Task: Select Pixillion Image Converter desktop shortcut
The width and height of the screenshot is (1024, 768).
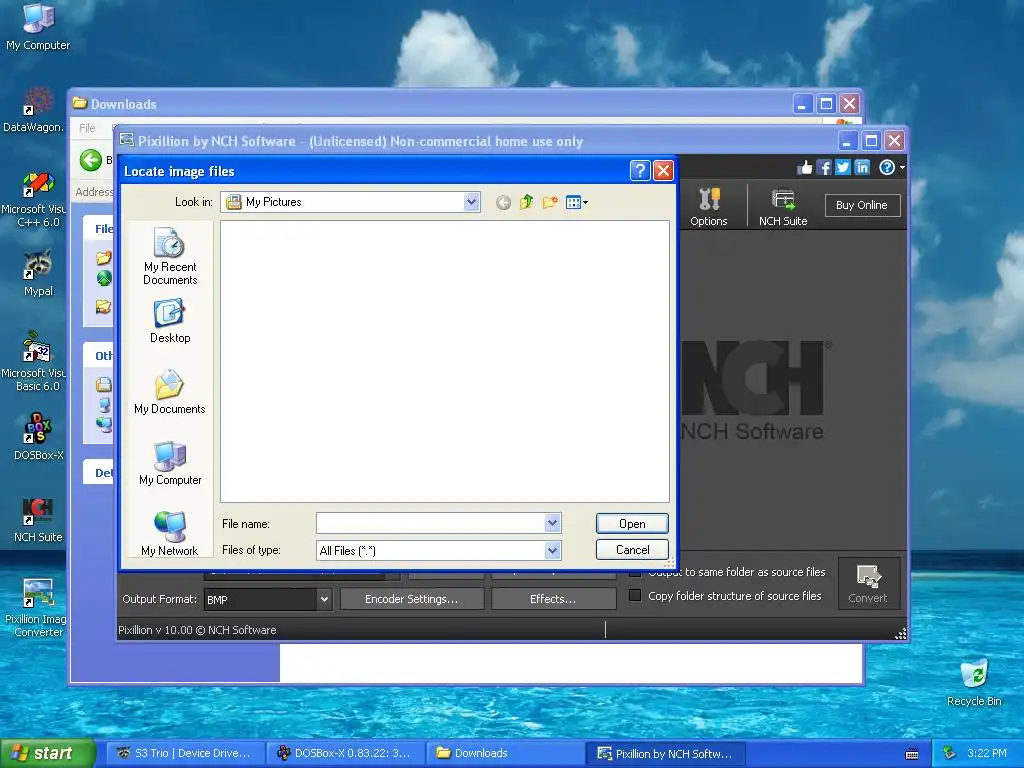Action: [36, 609]
